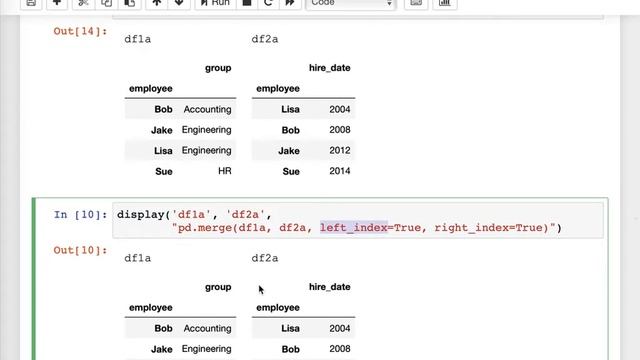This screenshot has height=360, width=640.
Task: Click the bar chart toolbar icon
Action: pos(444,3)
